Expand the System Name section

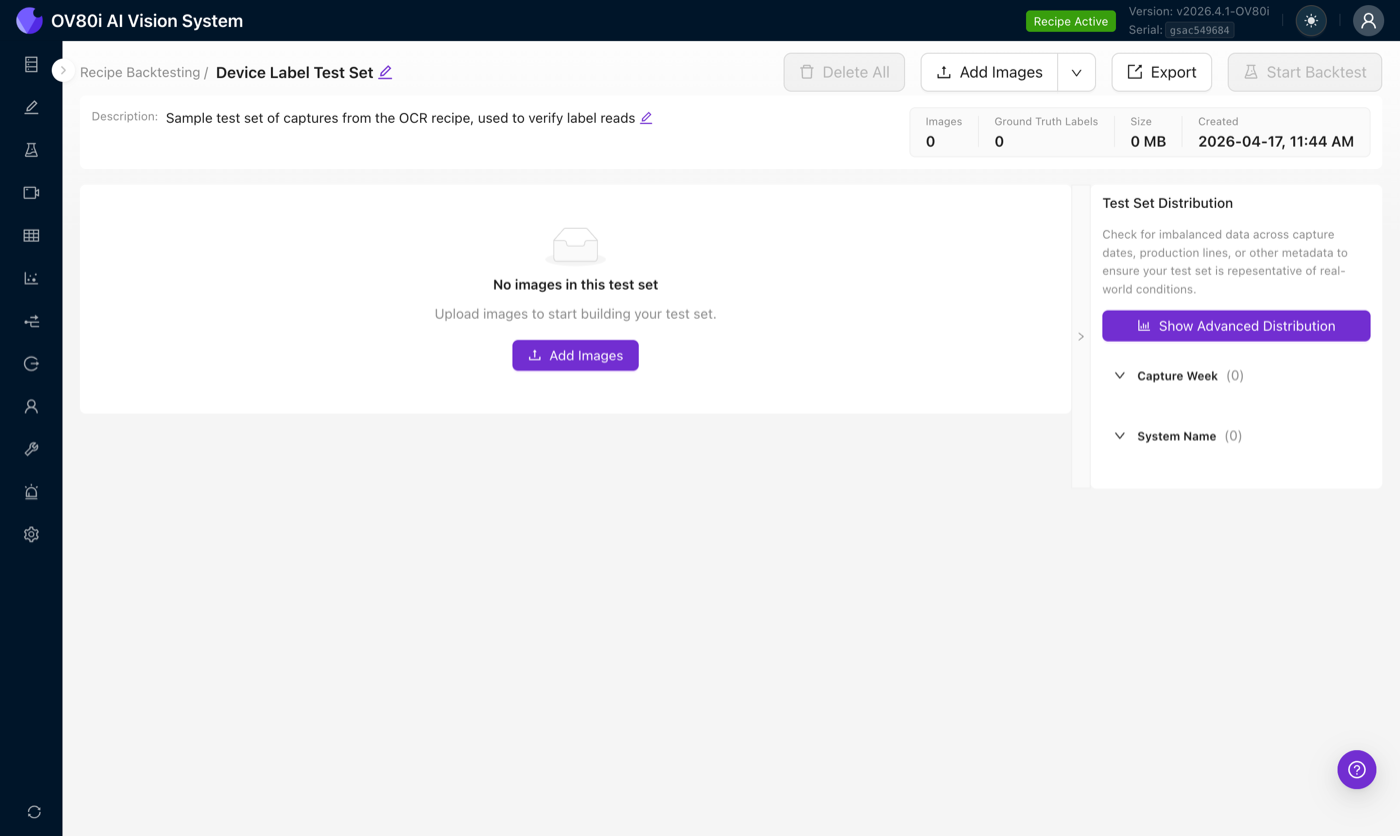[1120, 435]
